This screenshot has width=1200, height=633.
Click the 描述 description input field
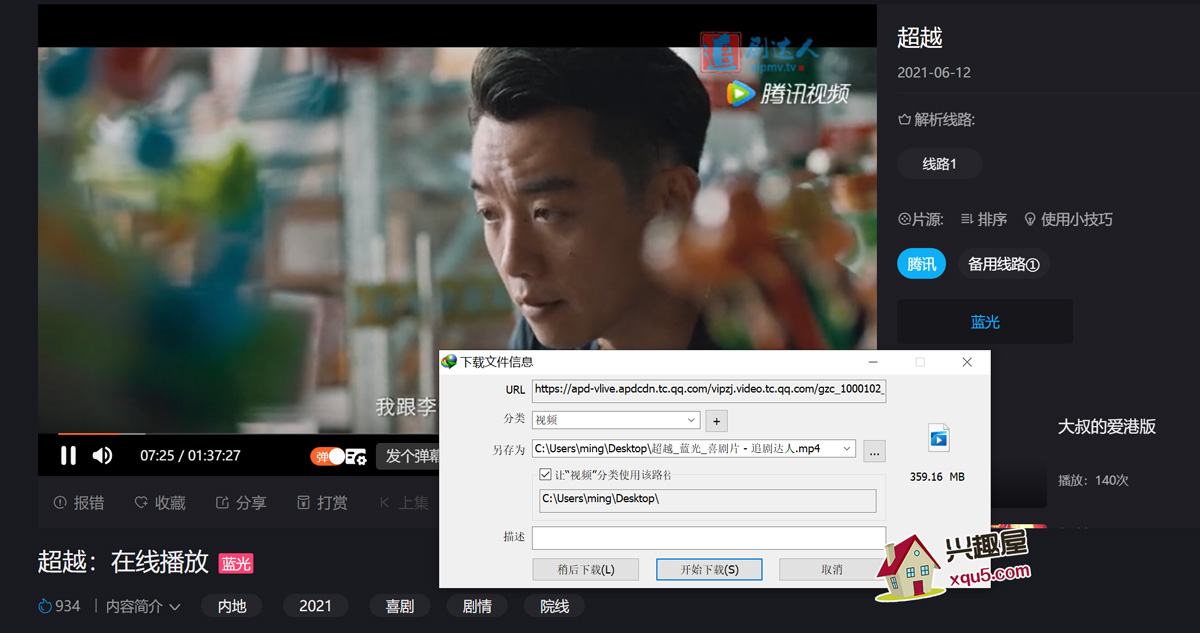click(709, 538)
